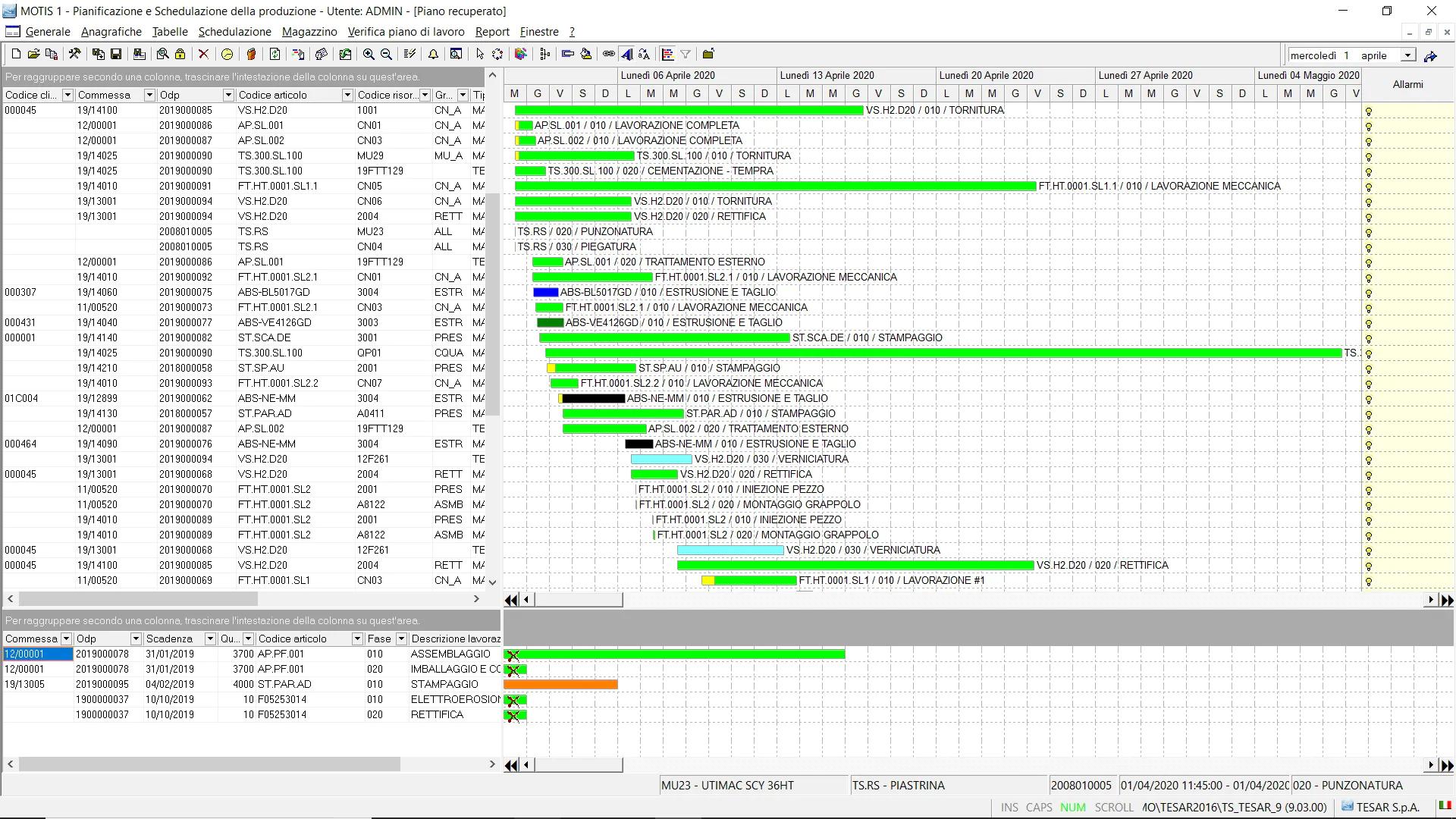Jump to the Gantt start with the rewind button

pyautogui.click(x=511, y=600)
